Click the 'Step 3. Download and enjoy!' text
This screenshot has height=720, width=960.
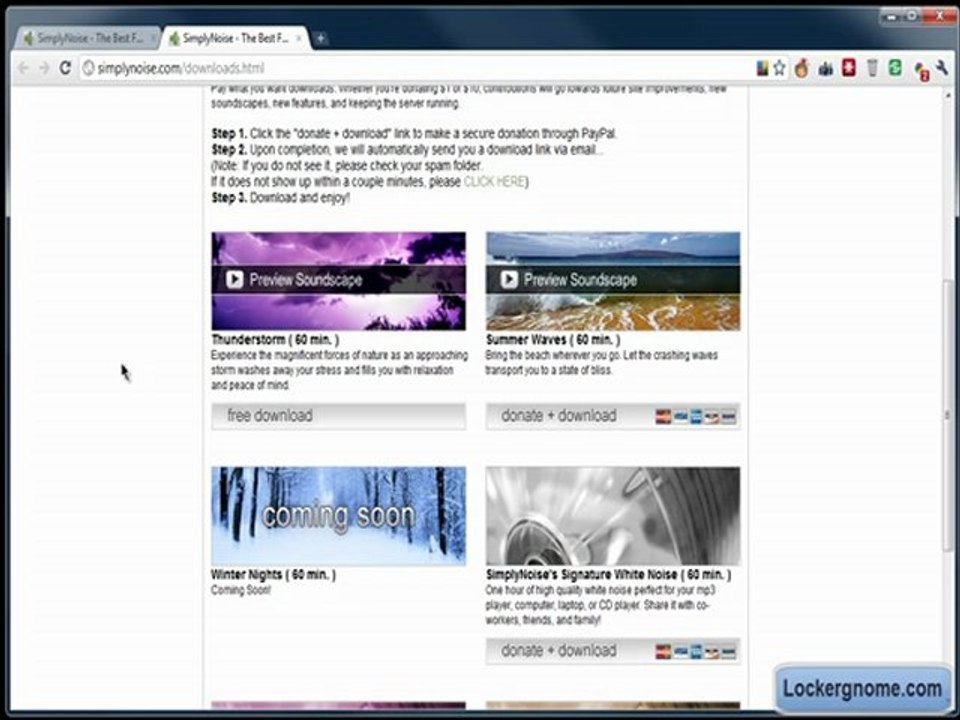coord(280,198)
